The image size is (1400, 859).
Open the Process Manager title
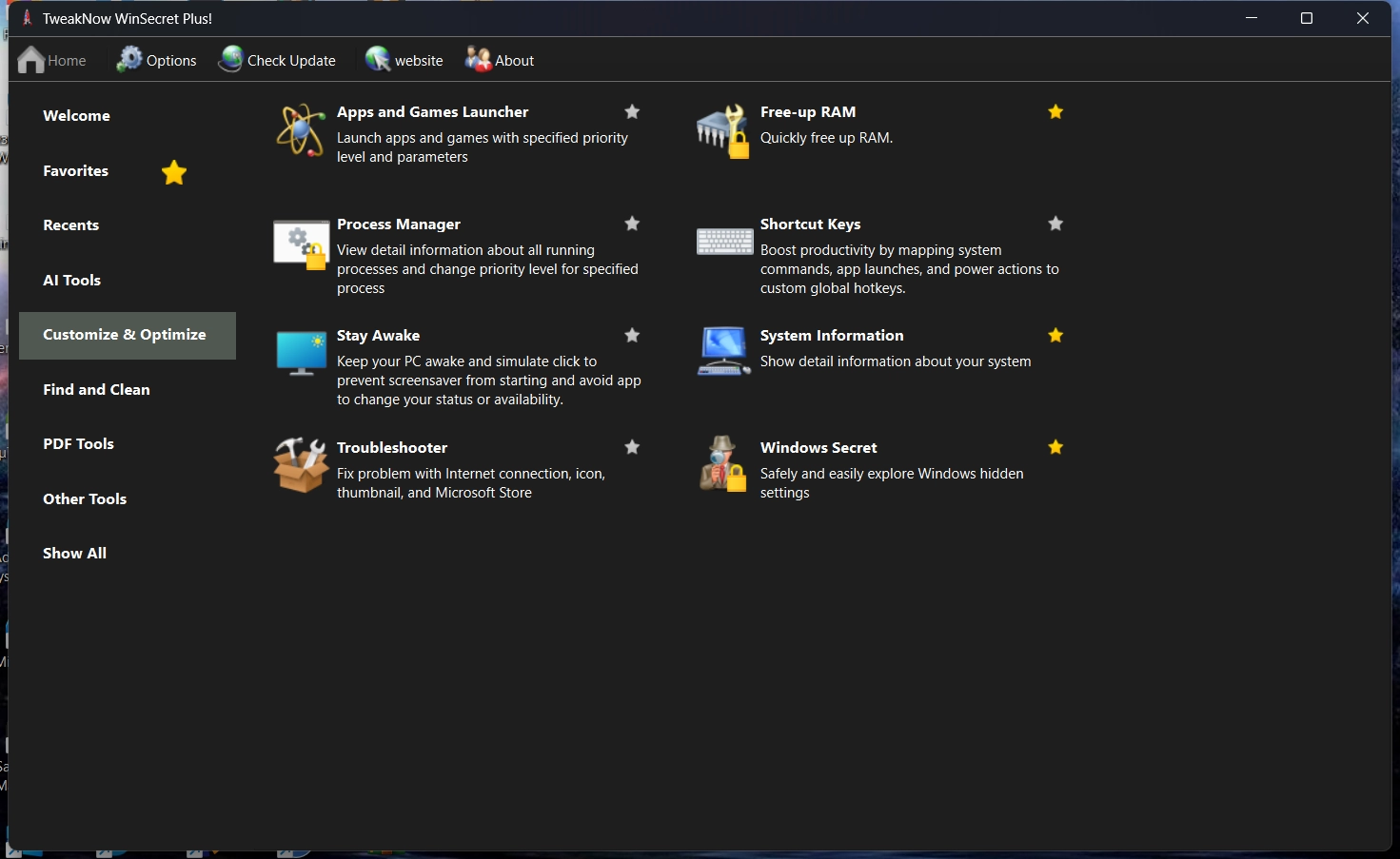click(399, 225)
